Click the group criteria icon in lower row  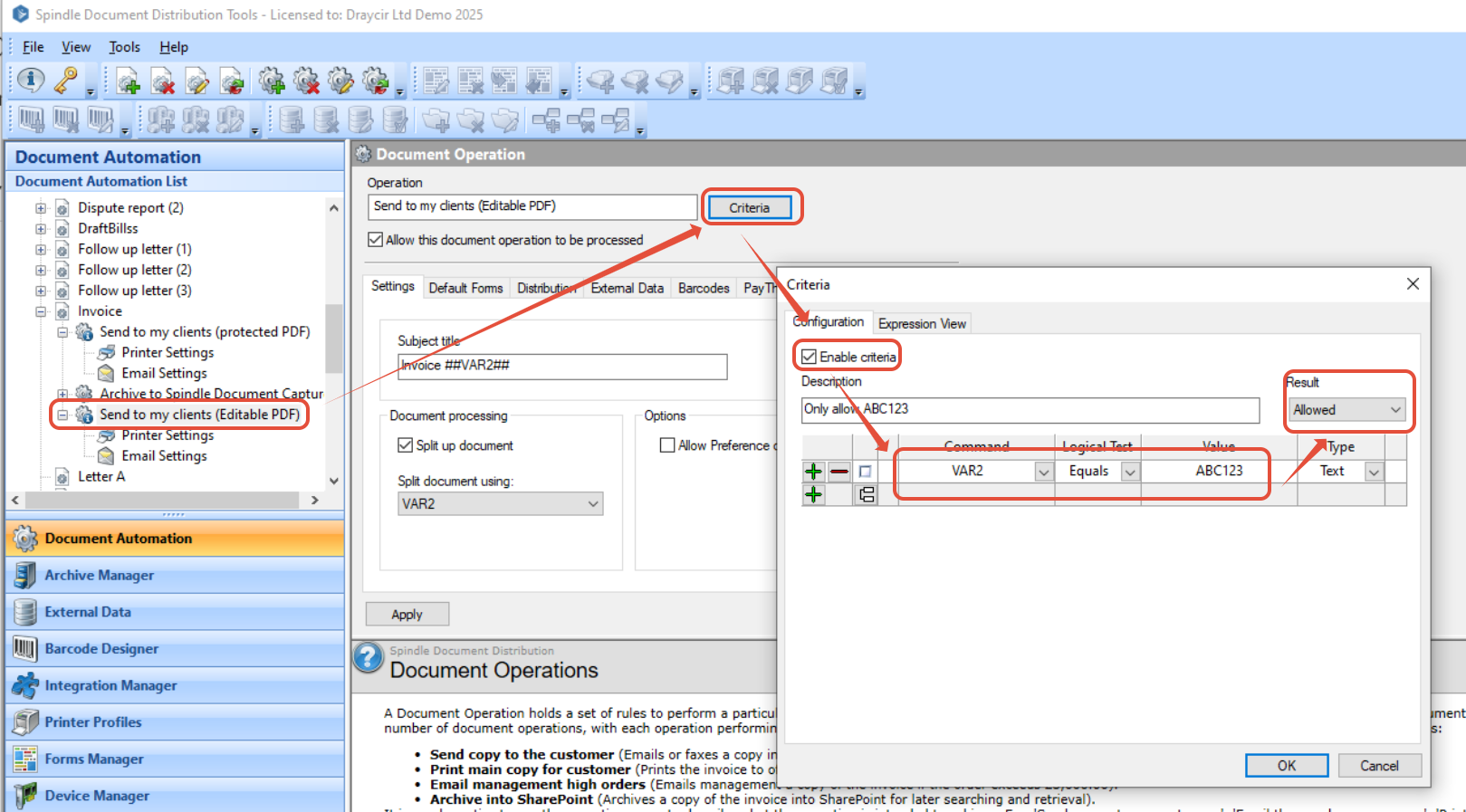866,494
